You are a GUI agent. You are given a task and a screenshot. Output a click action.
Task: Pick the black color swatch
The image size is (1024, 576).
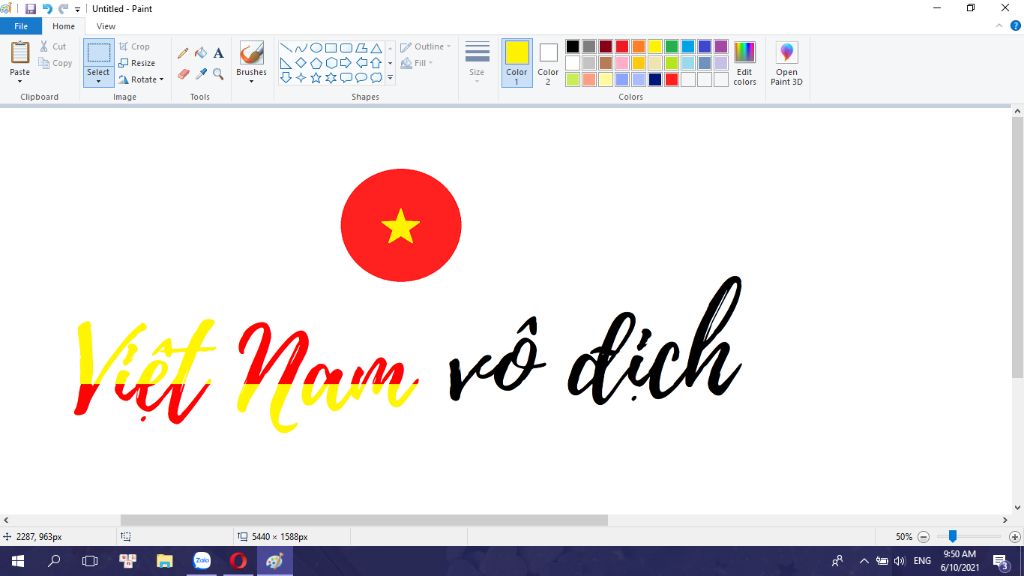pyautogui.click(x=573, y=46)
